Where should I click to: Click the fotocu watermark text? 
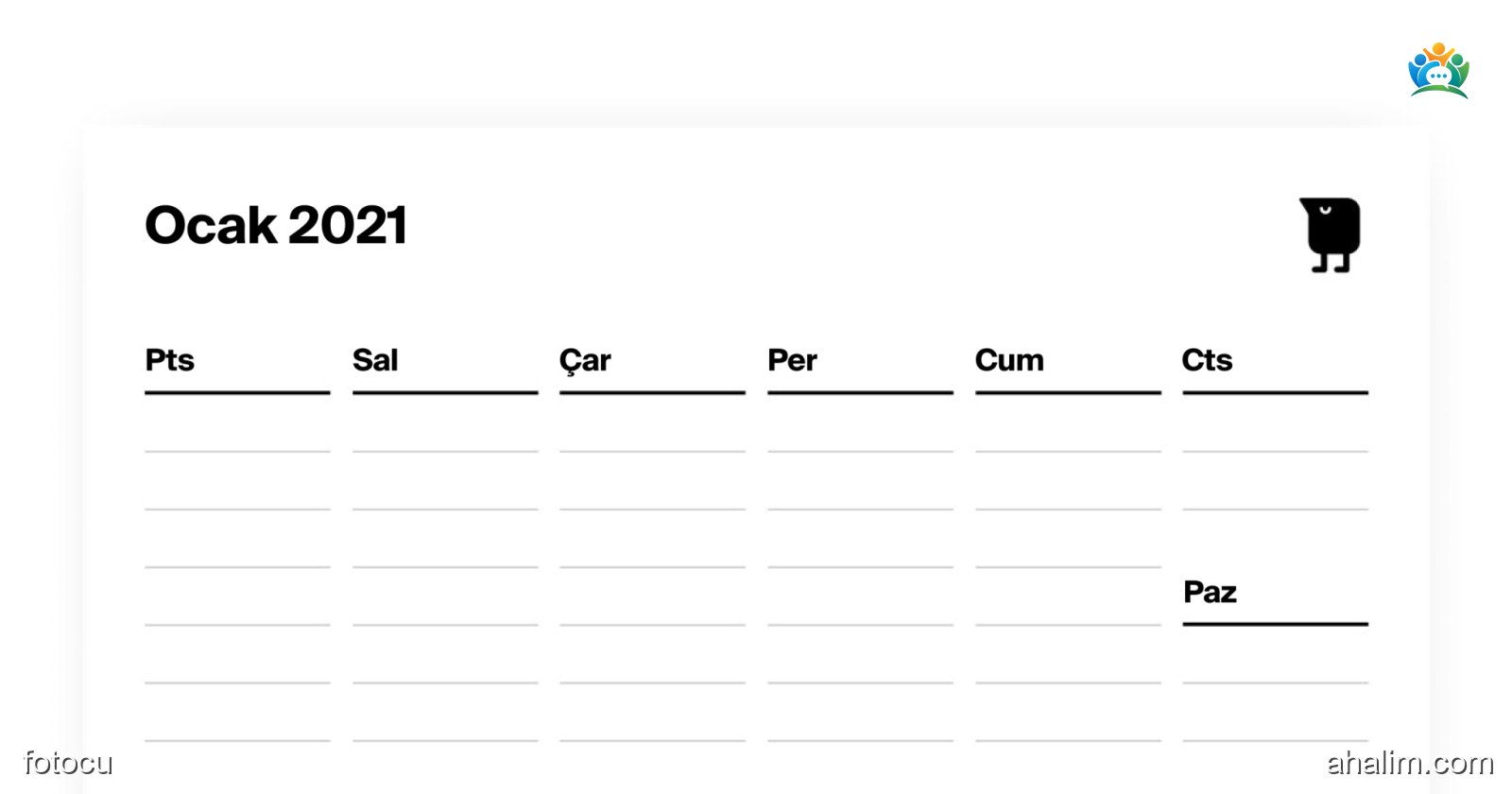tap(68, 762)
